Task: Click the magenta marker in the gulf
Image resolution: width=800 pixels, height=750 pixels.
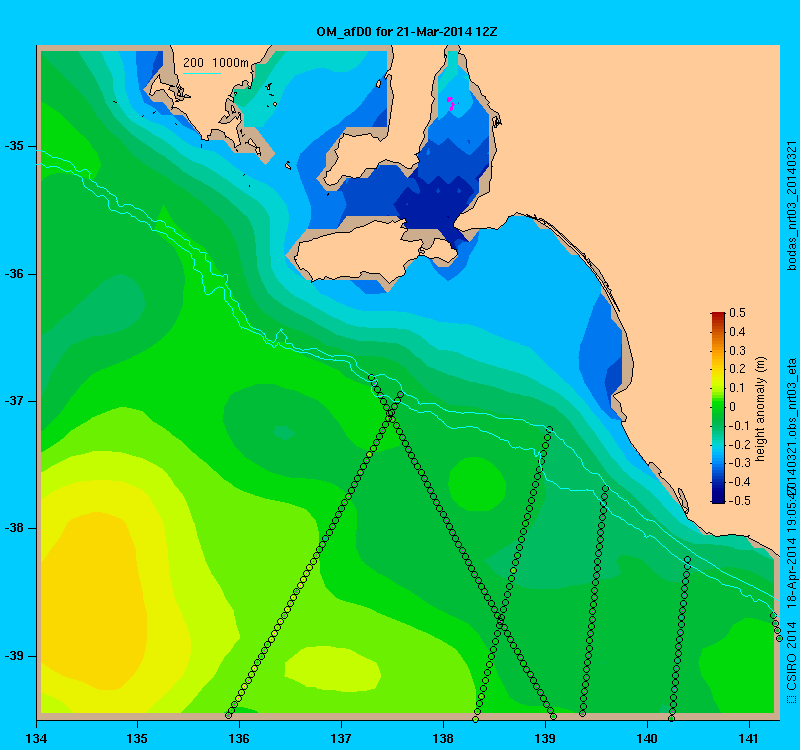Action: (450, 103)
